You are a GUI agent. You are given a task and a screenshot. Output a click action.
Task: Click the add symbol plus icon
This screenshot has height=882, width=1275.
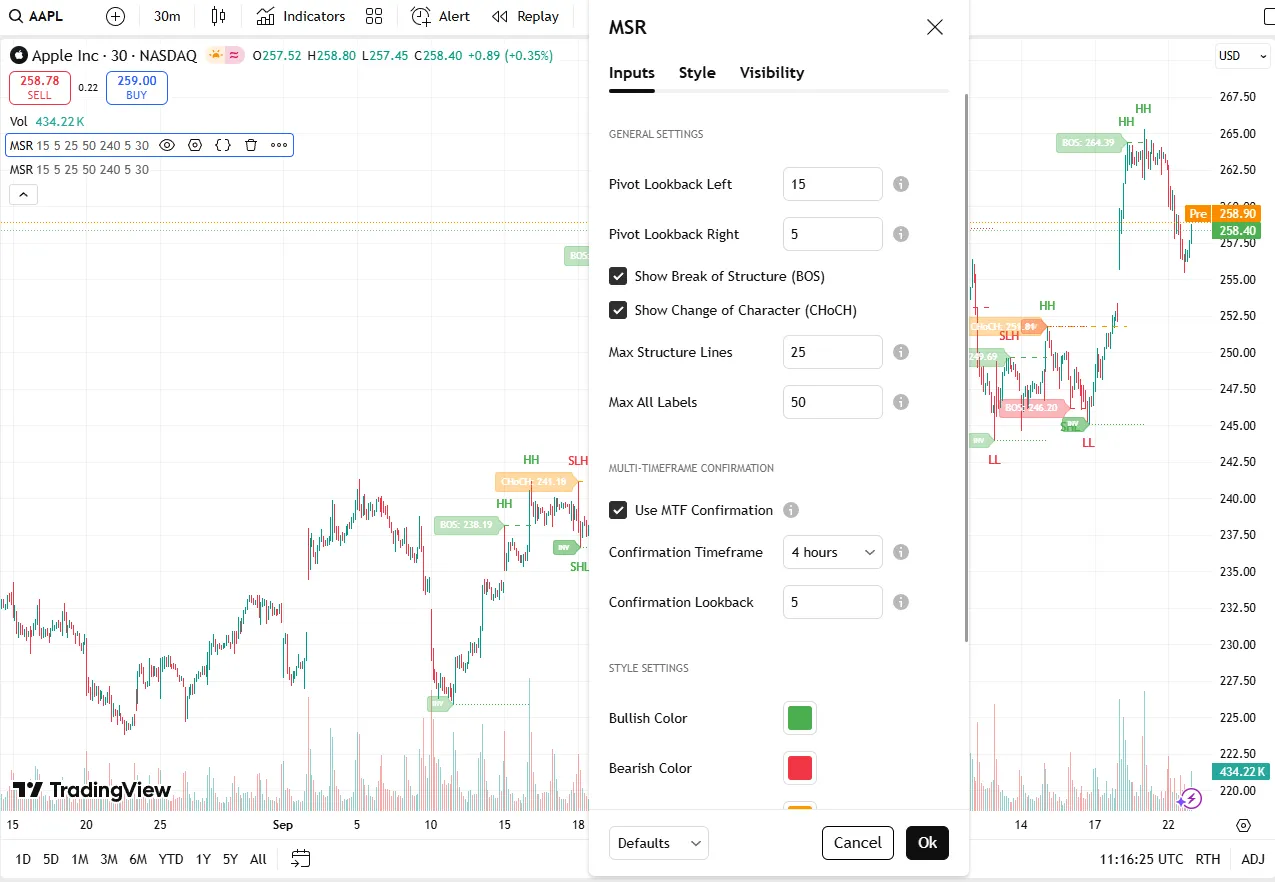click(116, 16)
